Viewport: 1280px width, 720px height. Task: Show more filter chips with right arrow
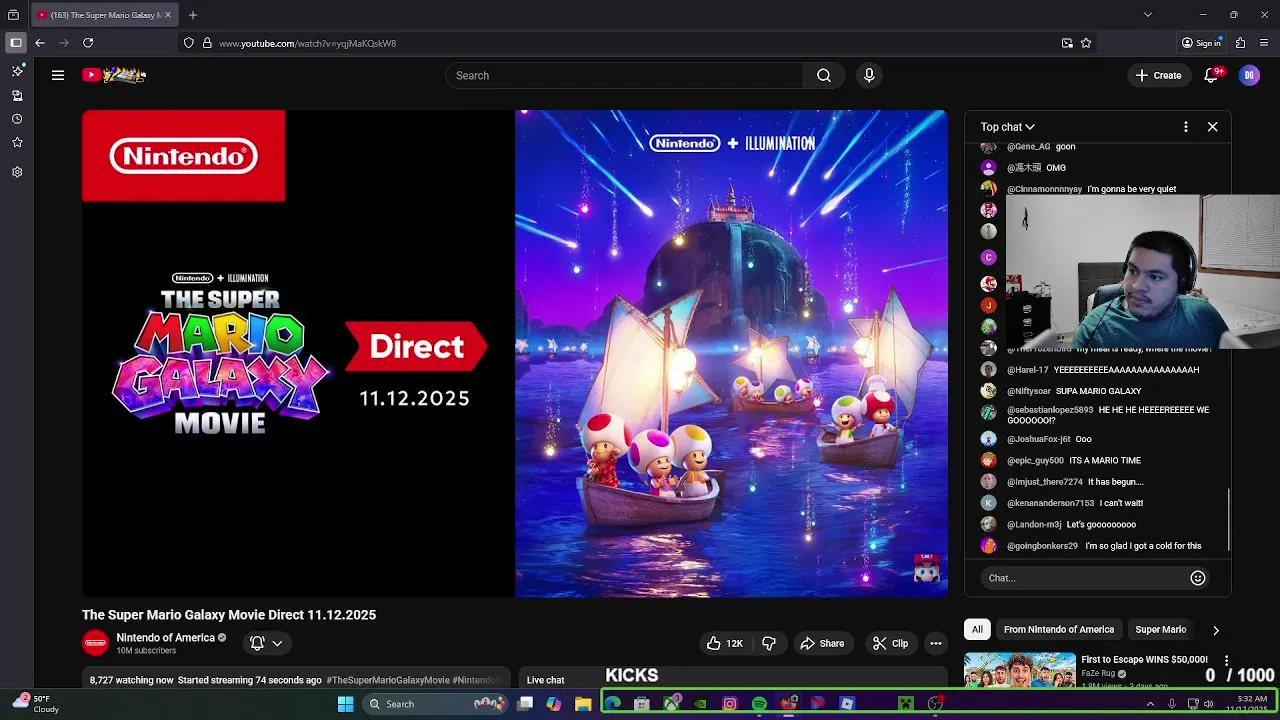pyautogui.click(x=1216, y=630)
